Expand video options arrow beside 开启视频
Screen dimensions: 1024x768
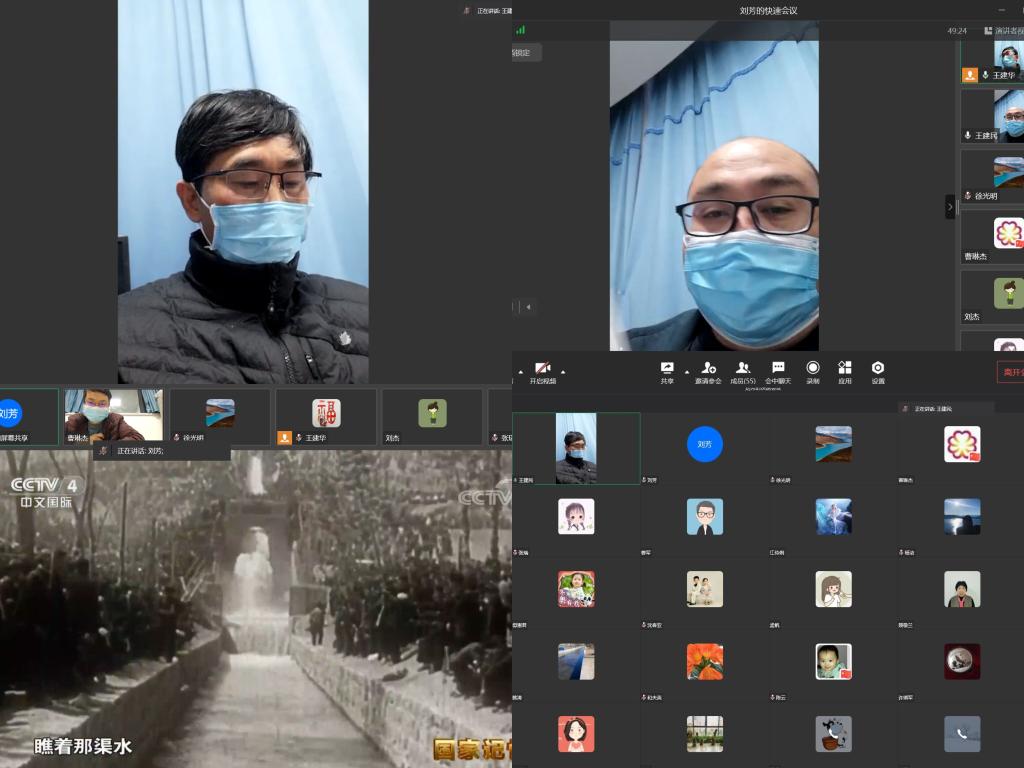563,371
